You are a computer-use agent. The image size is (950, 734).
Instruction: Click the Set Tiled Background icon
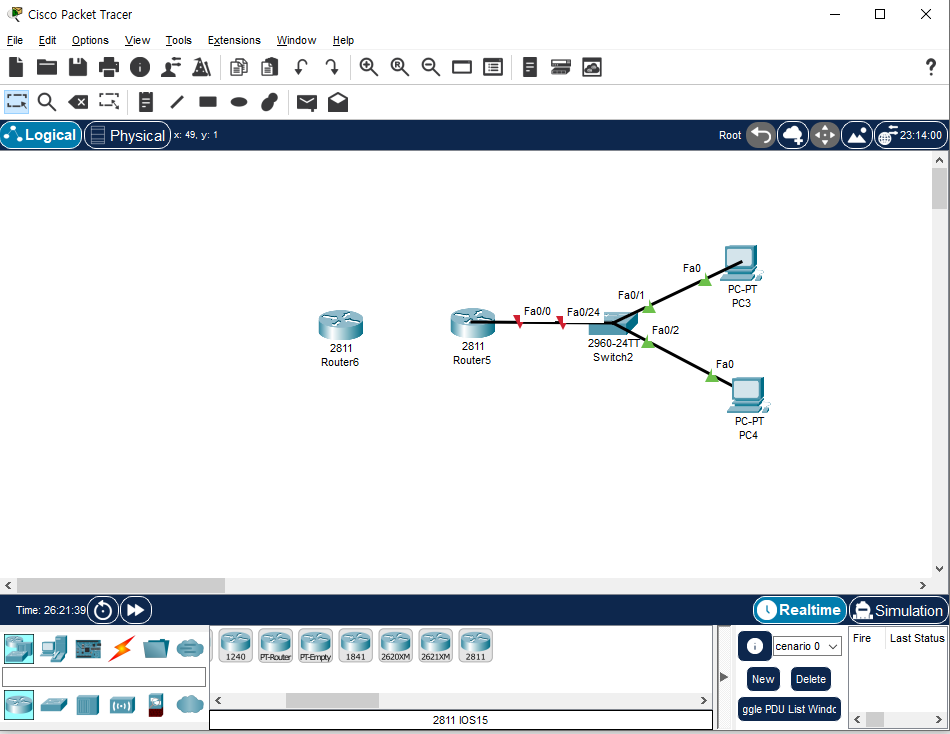click(857, 135)
